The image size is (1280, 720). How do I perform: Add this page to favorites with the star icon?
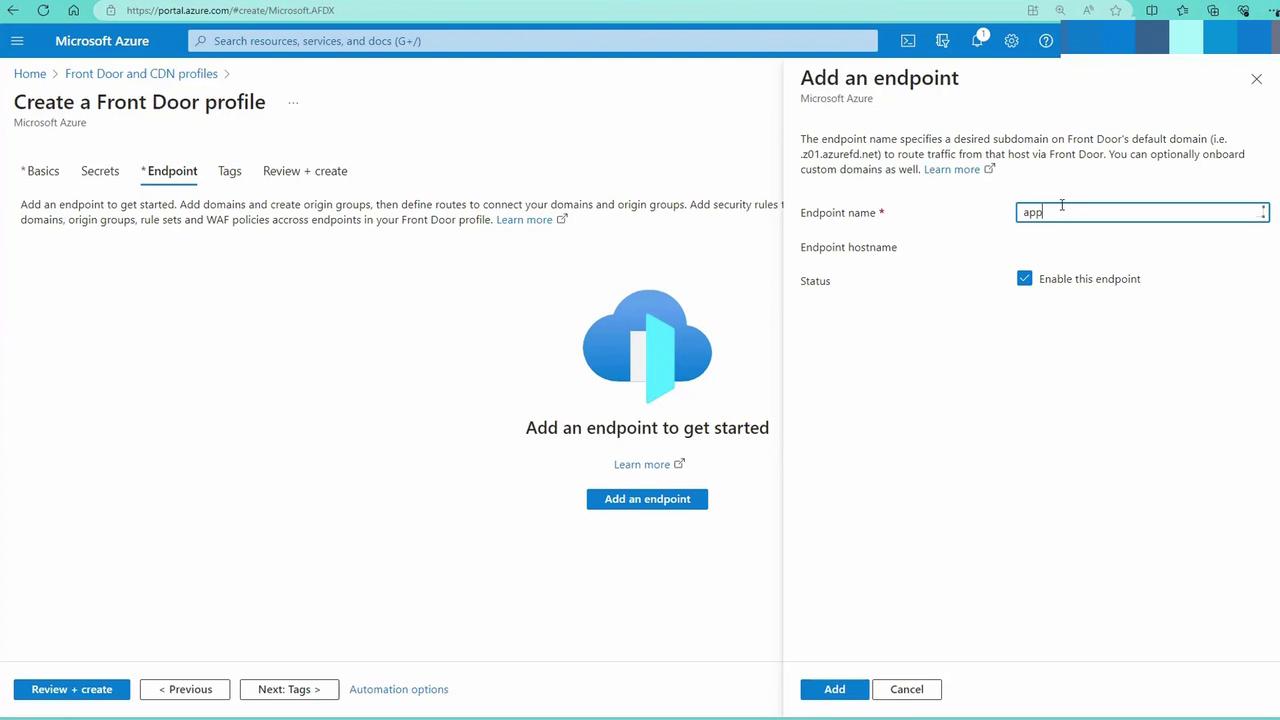click(1116, 10)
